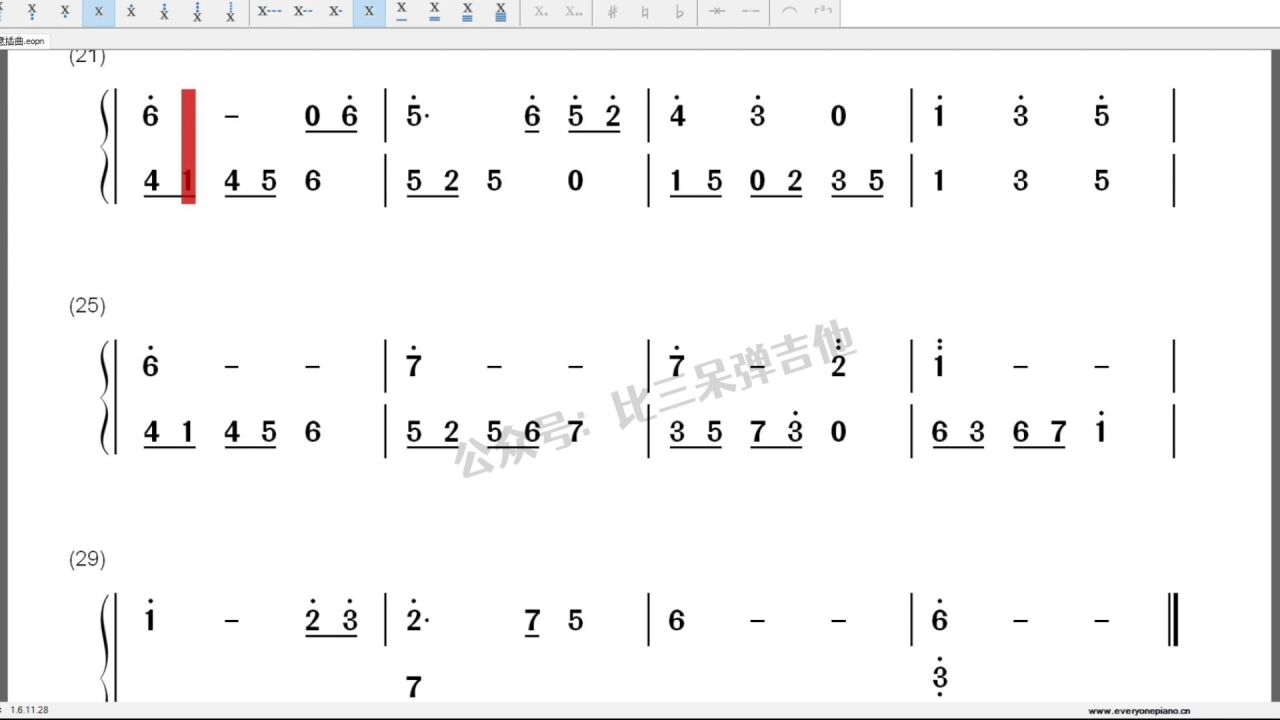The image size is (1280, 720).
Task: Click the measure label (25)
Action: pos(87,306)
